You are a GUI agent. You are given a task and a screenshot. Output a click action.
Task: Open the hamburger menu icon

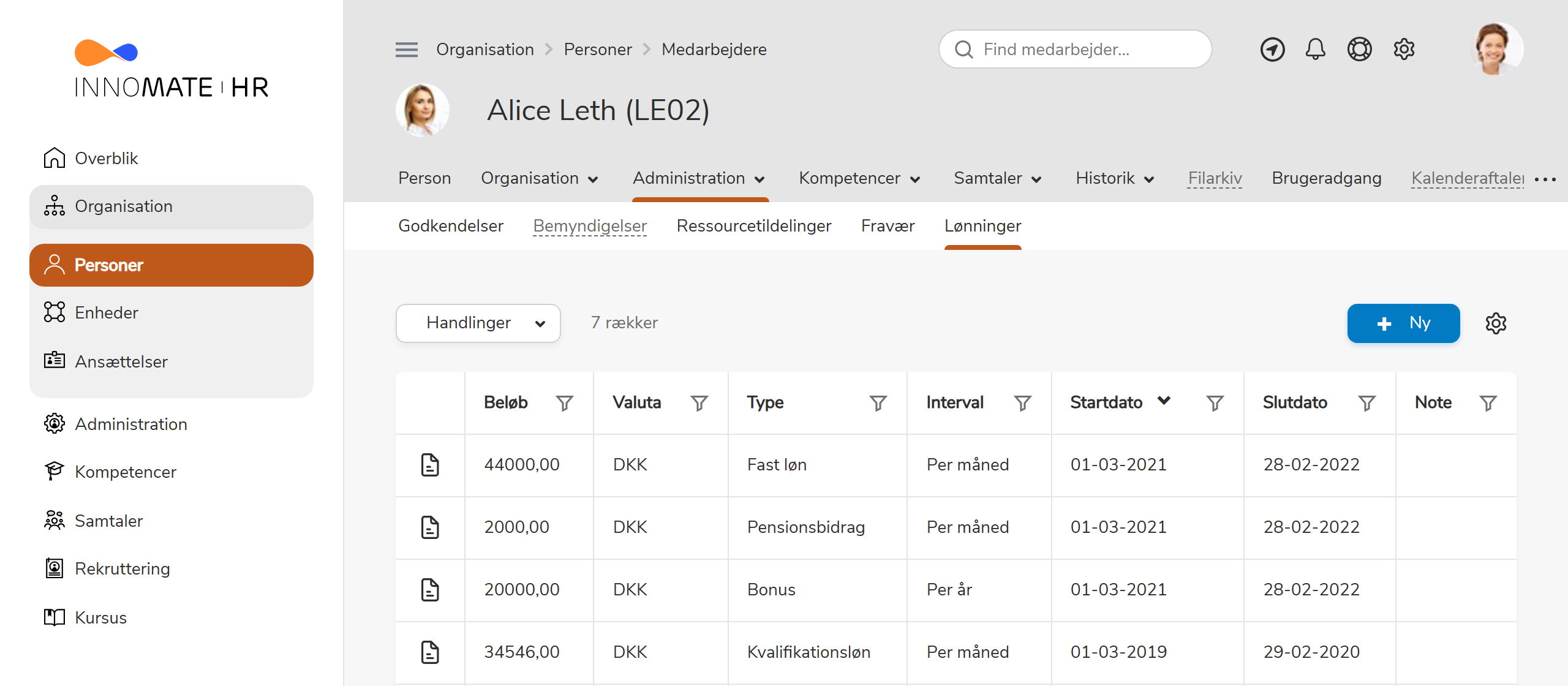406,50
